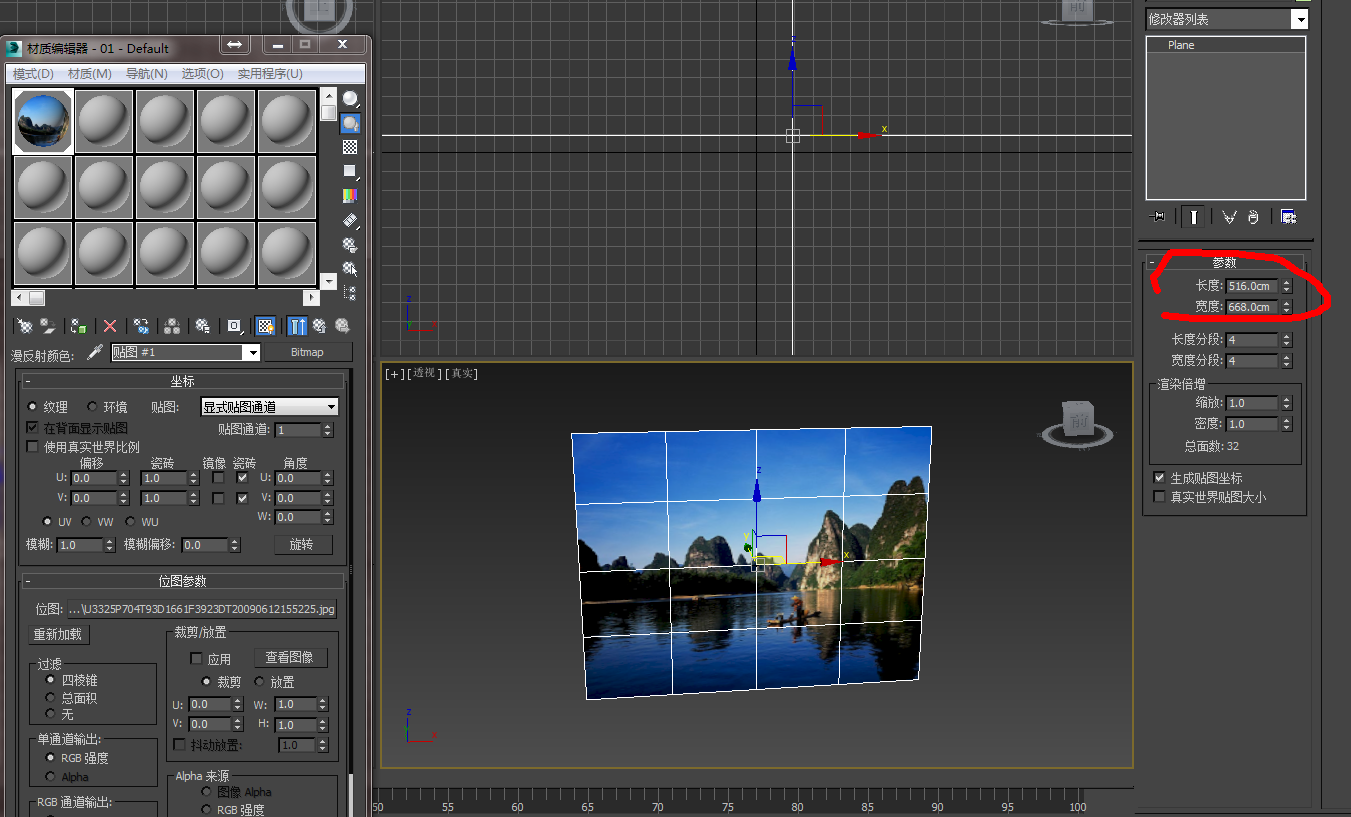Image resolution: width=1351 pixels, height=817 pixels.
Task: Open the 导航(N) menu
Action: click(x=147, y=74)
